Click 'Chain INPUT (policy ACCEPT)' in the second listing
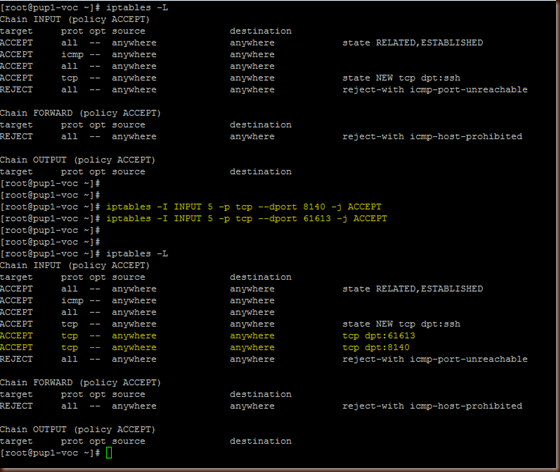 click(x=75, y=266)
